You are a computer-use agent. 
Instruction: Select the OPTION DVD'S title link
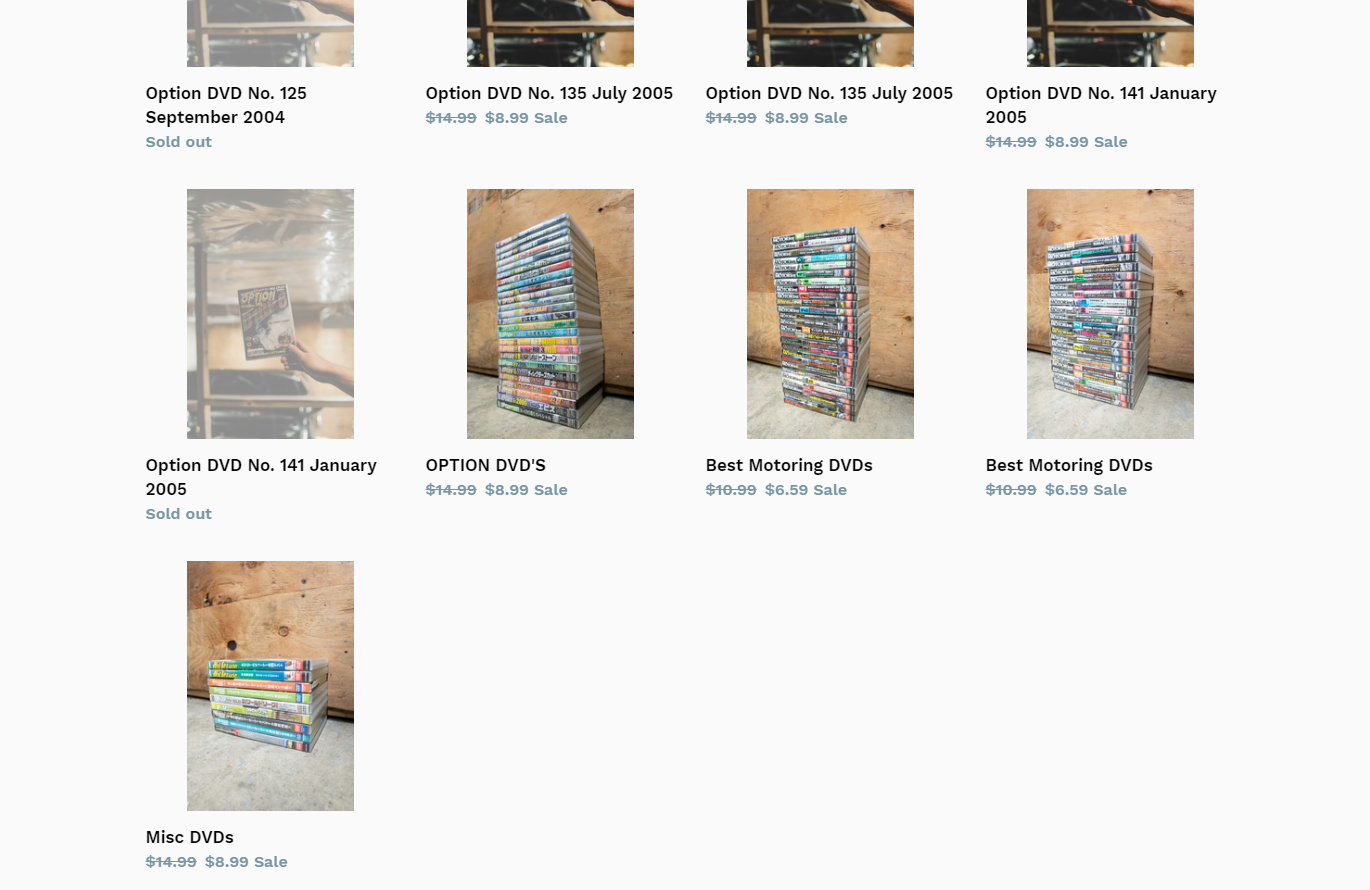(x=486, y=465)
